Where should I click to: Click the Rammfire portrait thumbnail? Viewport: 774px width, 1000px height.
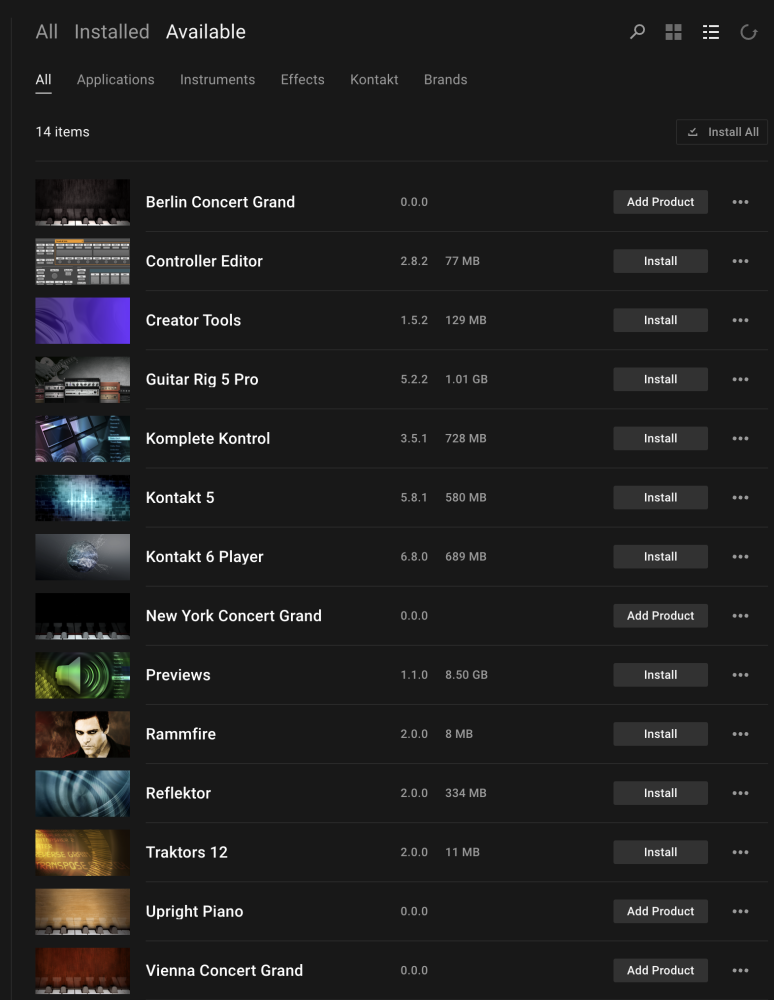point(82,735)
